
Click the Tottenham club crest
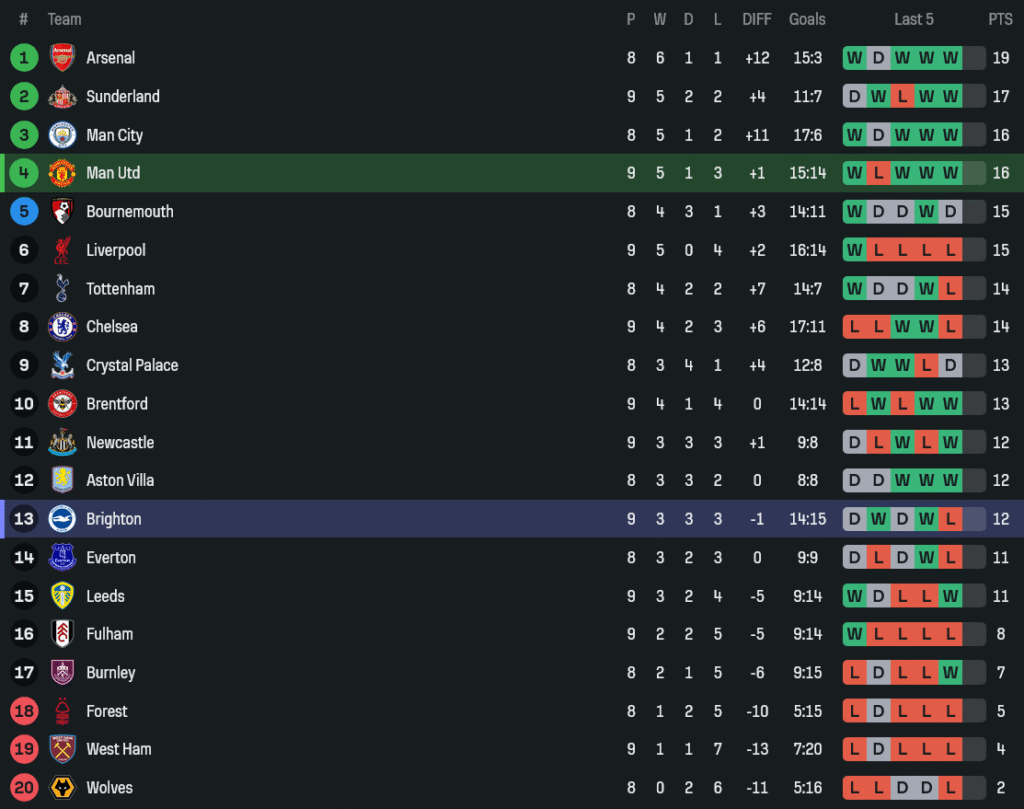pos(62,289)
